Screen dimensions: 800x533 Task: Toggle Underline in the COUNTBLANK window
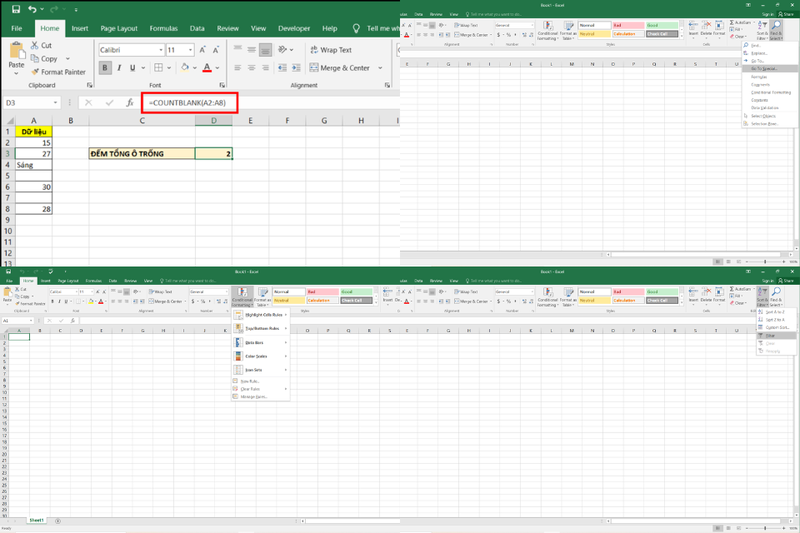point(133,67)
